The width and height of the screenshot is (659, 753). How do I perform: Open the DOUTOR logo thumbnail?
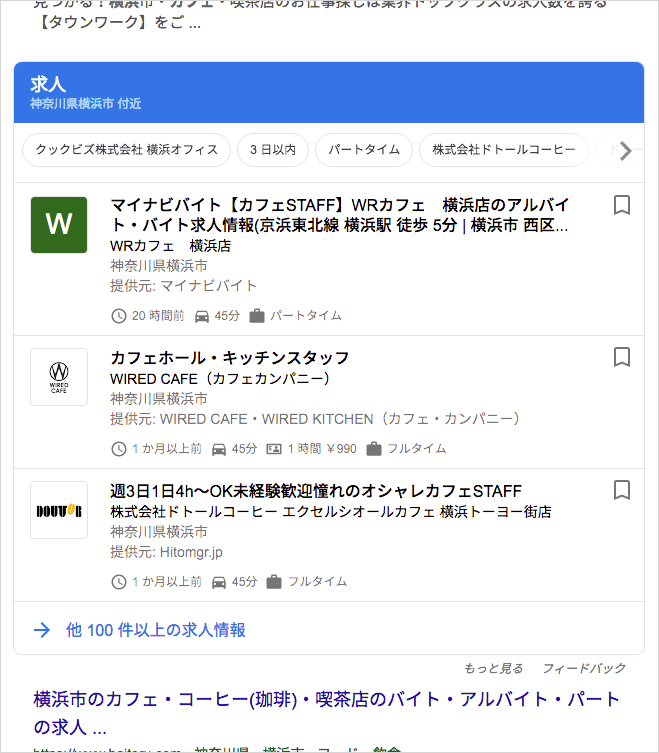pyautogui.click(x=59, y=510)
